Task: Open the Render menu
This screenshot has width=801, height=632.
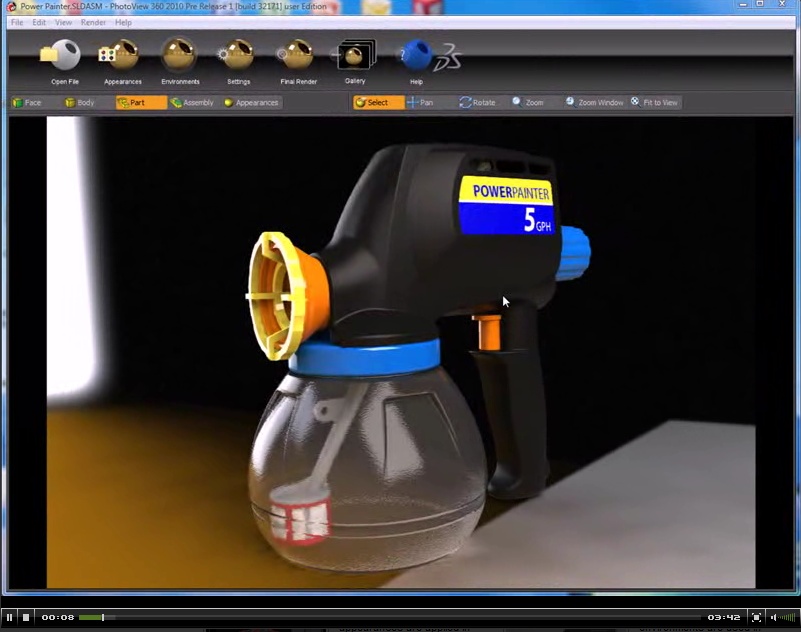Action: [x=93, y=22]
